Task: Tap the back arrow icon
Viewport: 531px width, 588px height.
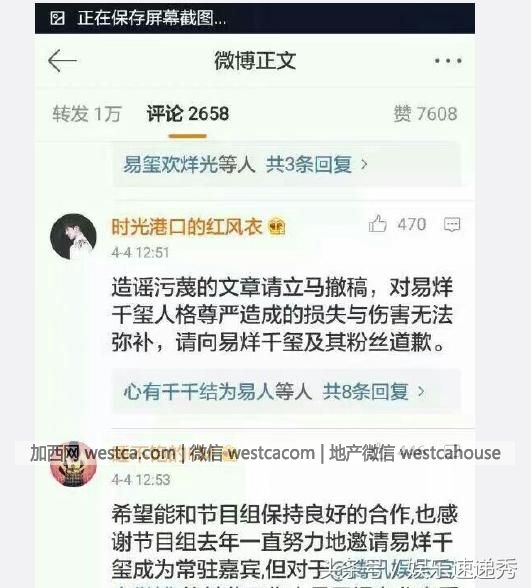Action: 62,61
